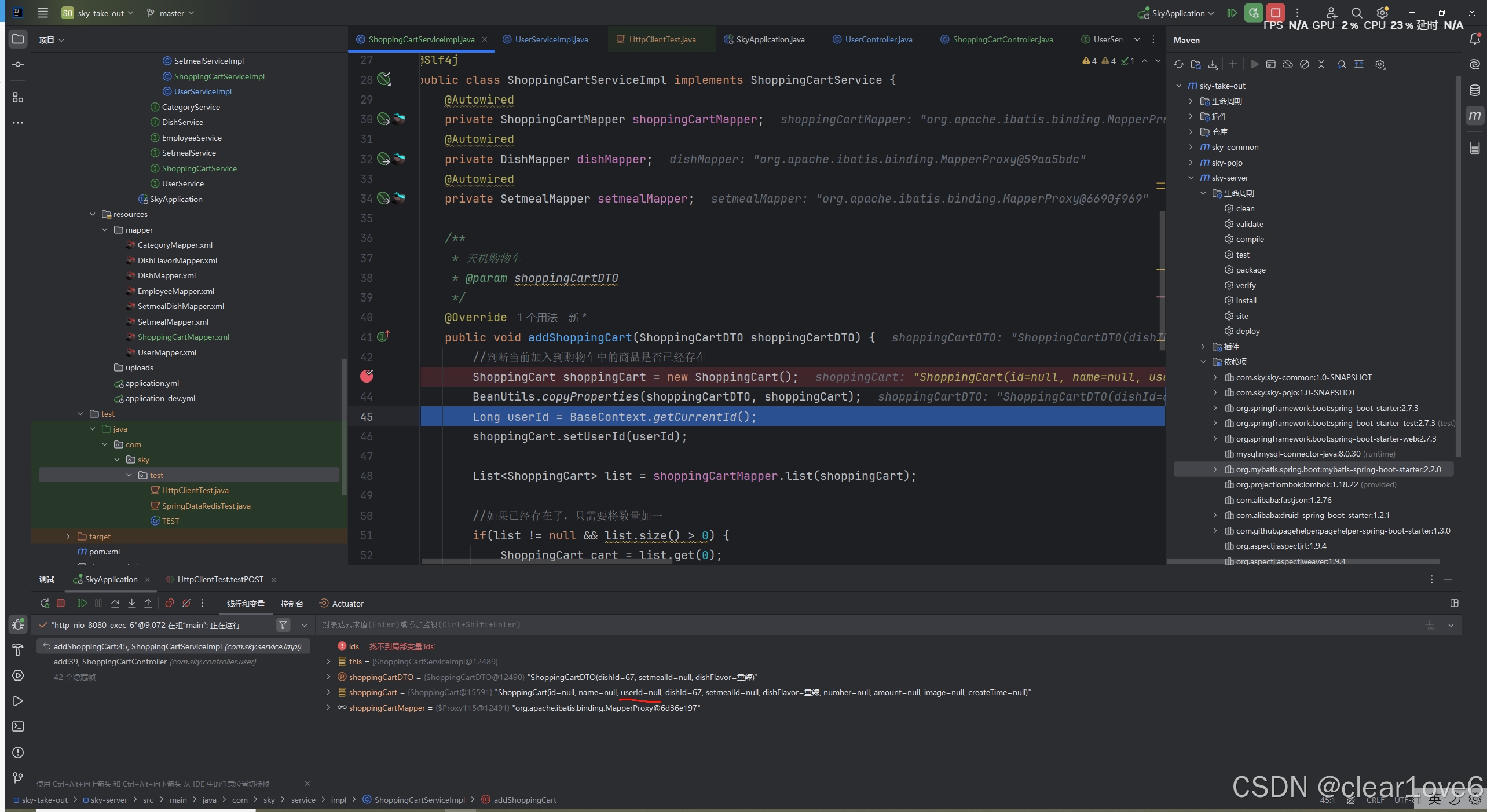
Task: Open the master branch dropdown
Action: pos(171,13)
